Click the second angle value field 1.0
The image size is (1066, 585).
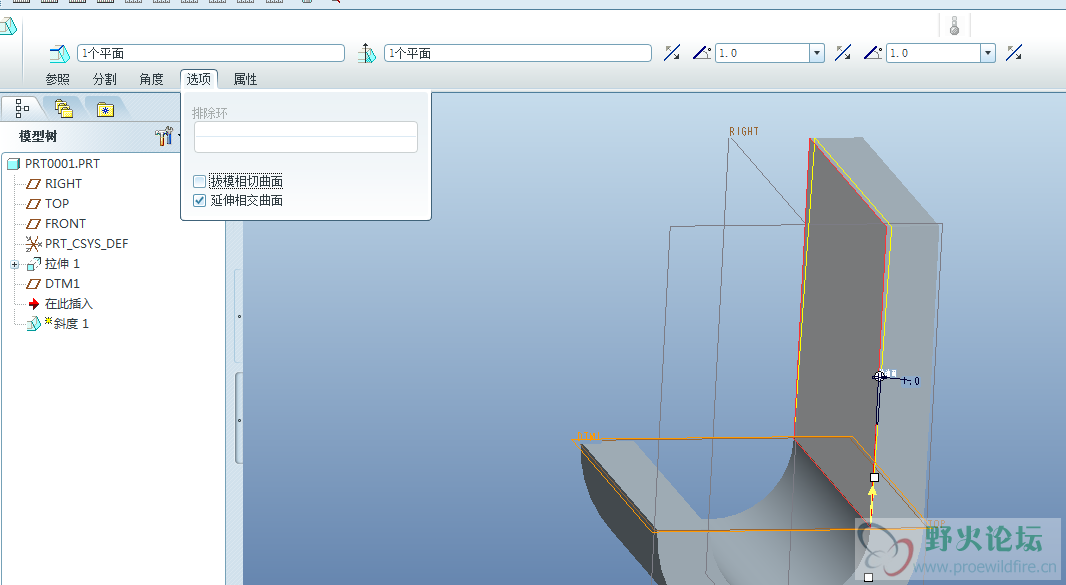click(x=933, y=53)
